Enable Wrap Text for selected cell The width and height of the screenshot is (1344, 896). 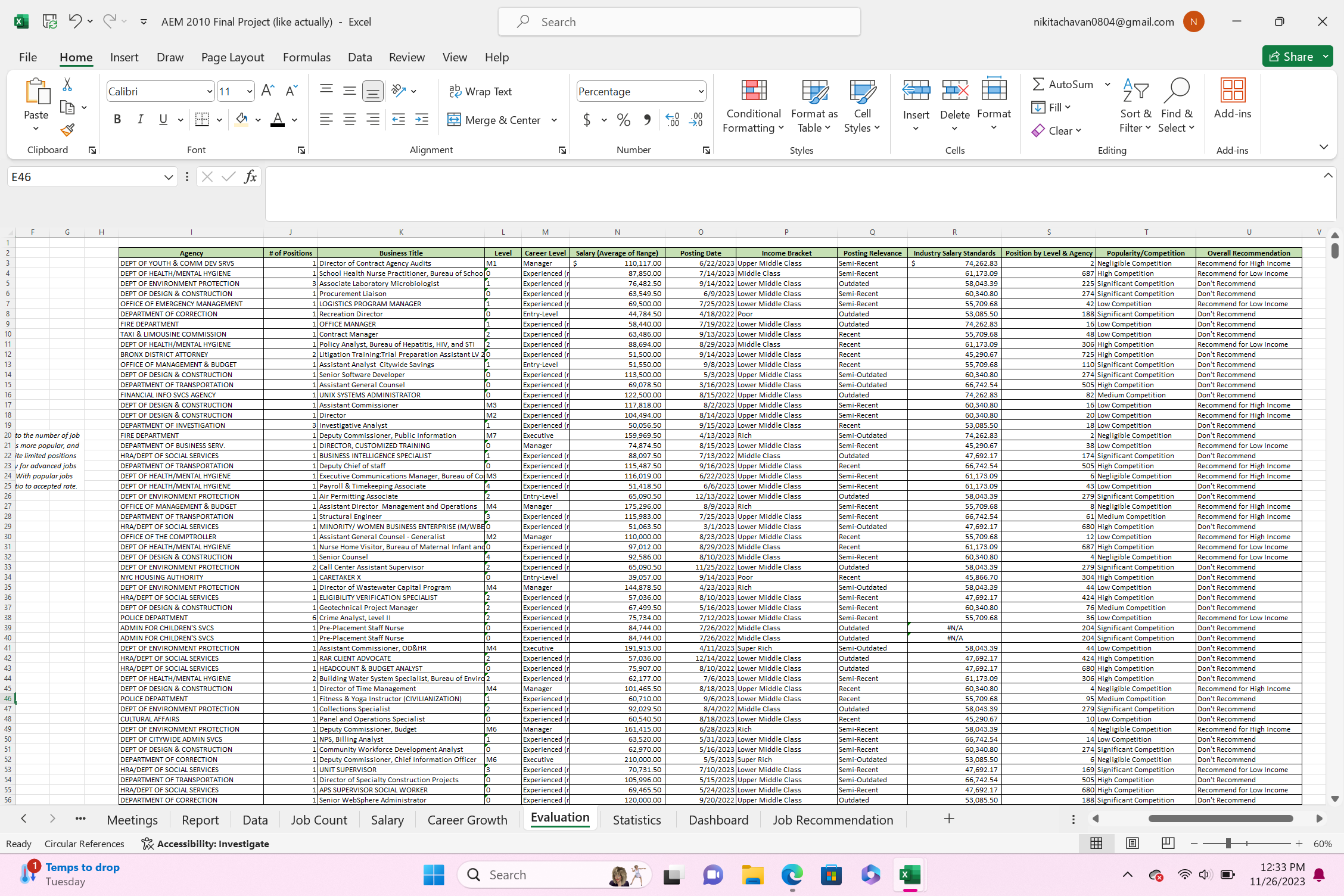[x=481, y=91]
